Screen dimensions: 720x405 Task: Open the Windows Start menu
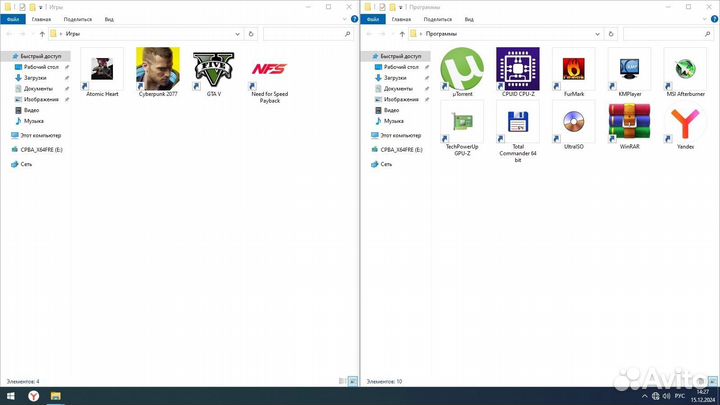[10, 396]
